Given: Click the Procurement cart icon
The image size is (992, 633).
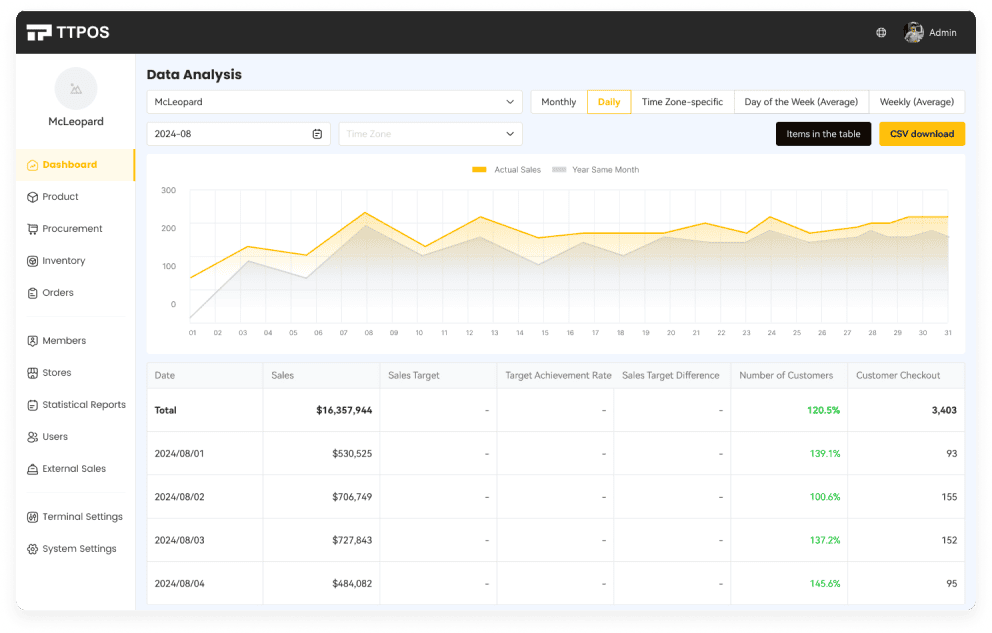Looking at the screenshot, I should click(x=32, y=229).
